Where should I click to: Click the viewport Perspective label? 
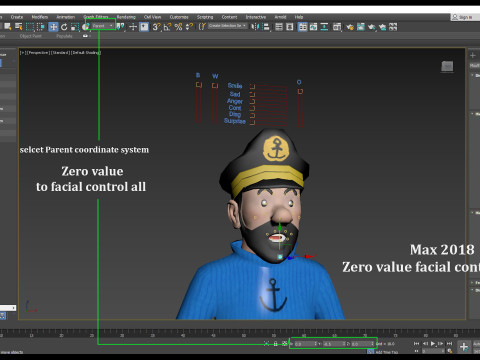(38, 53)
